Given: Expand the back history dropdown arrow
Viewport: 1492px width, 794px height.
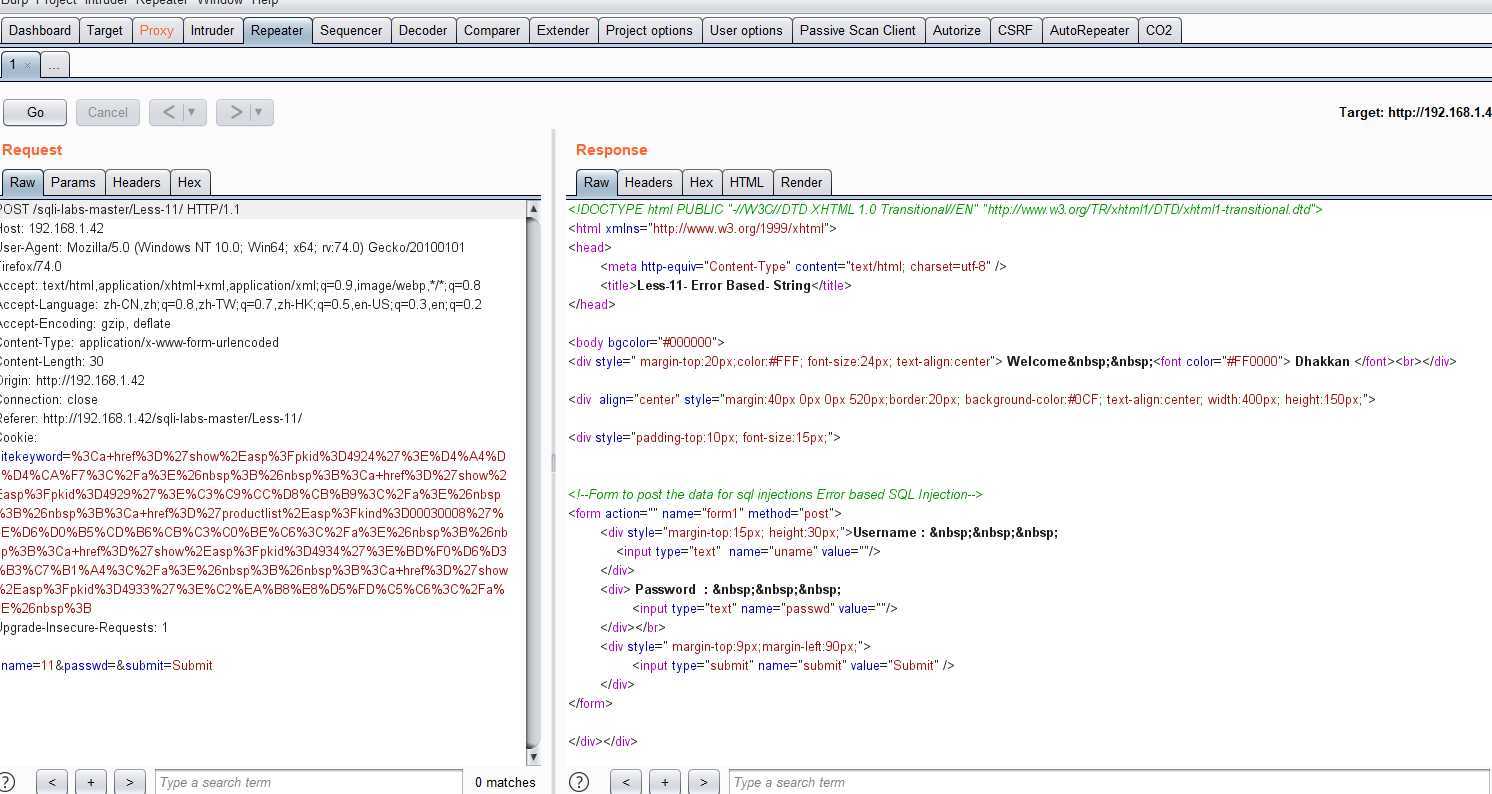Looking at the screenshot, I should [x=194, y=112].
